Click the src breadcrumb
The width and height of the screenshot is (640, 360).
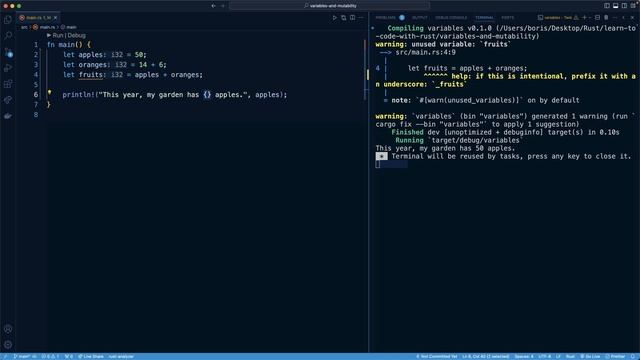(24, 27)
